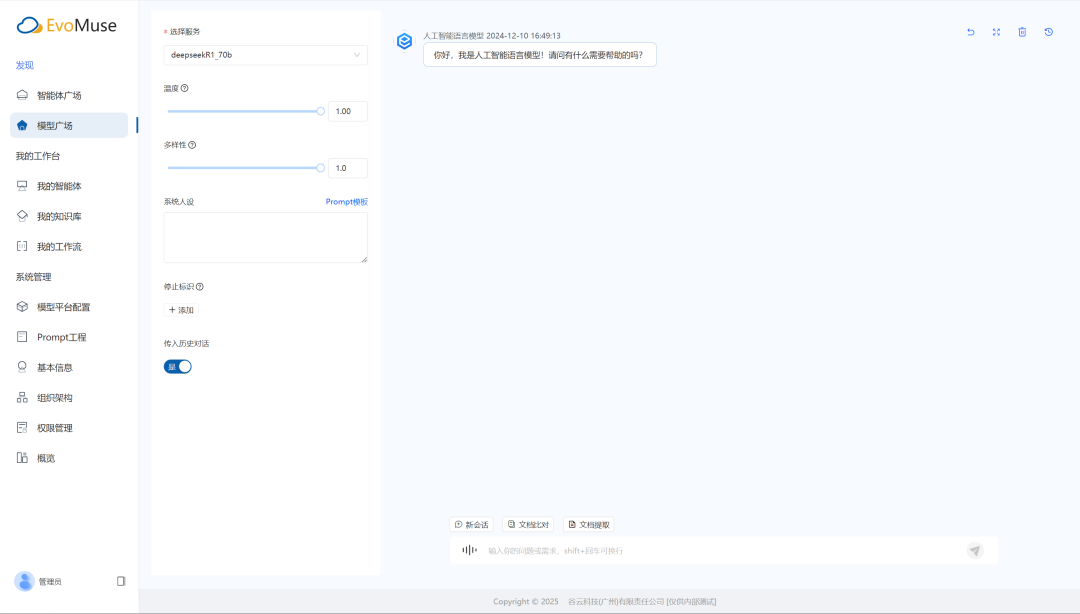The width and height of the screenshot is (1080, 614).
Task: Toggle the 传入历史对话 switch
Action: tap(178, 367)
